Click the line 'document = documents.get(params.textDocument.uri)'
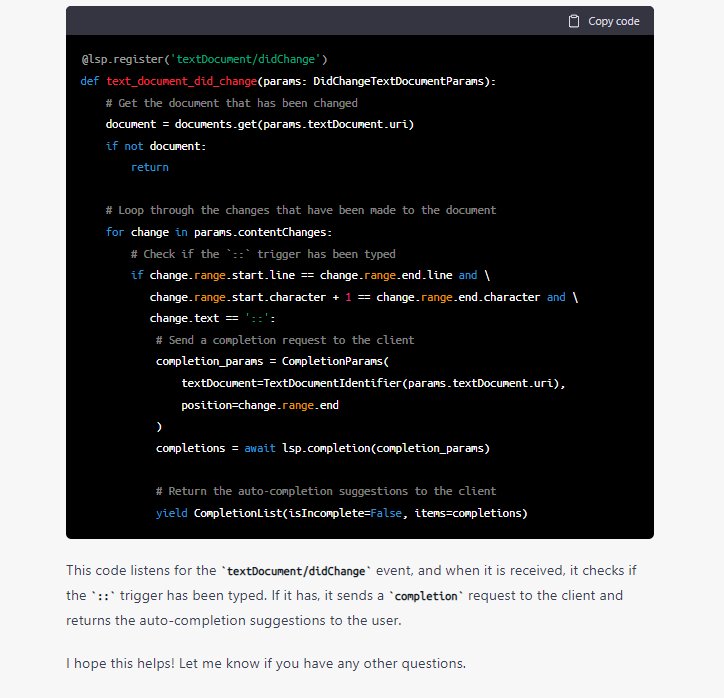This screenshot has height=698, width=724. pos(259,125)
